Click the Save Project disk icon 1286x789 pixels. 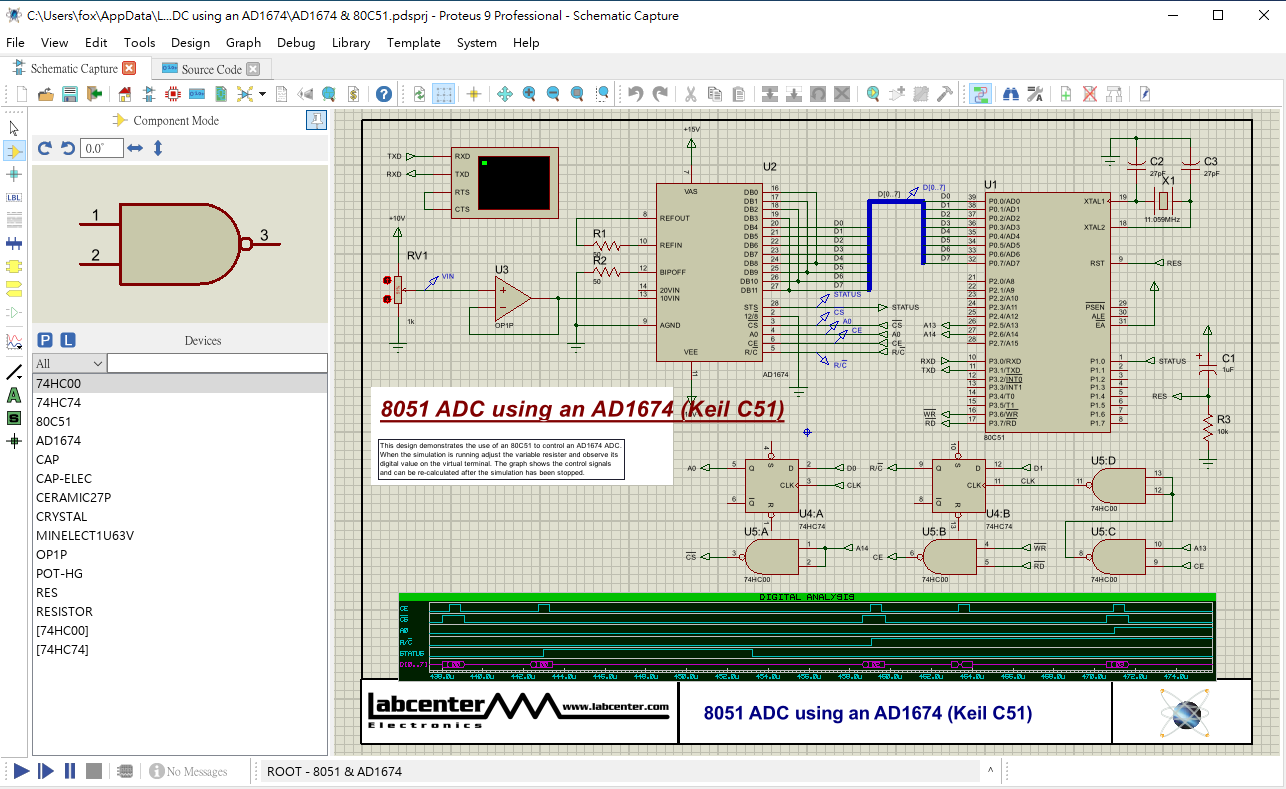69,94
